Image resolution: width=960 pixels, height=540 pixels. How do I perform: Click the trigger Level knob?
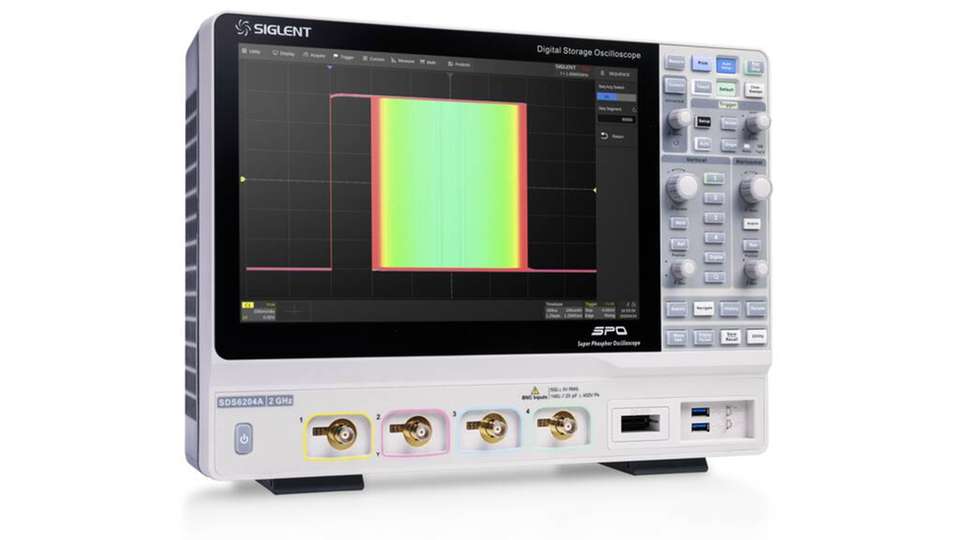pos(757,122)
